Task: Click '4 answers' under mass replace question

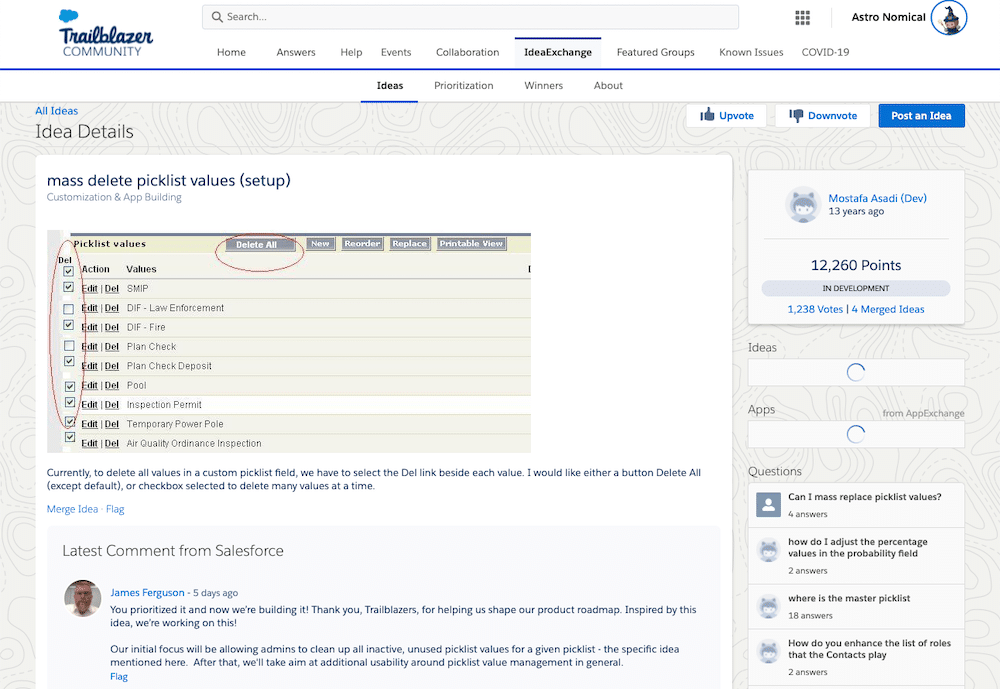Action: [x=807, y=514]
